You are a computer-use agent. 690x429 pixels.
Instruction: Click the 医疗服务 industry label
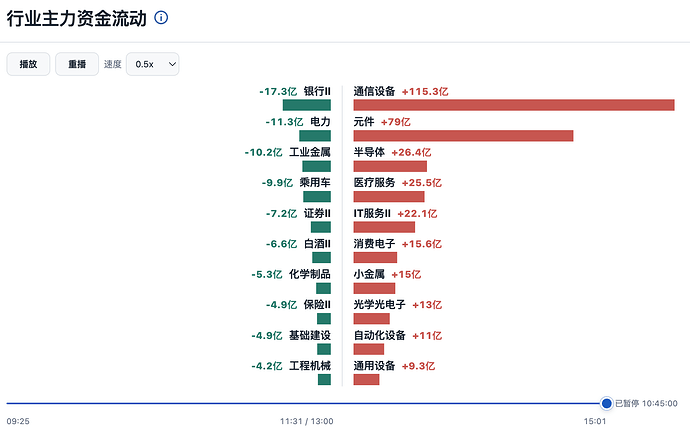[x=374, y=183]
